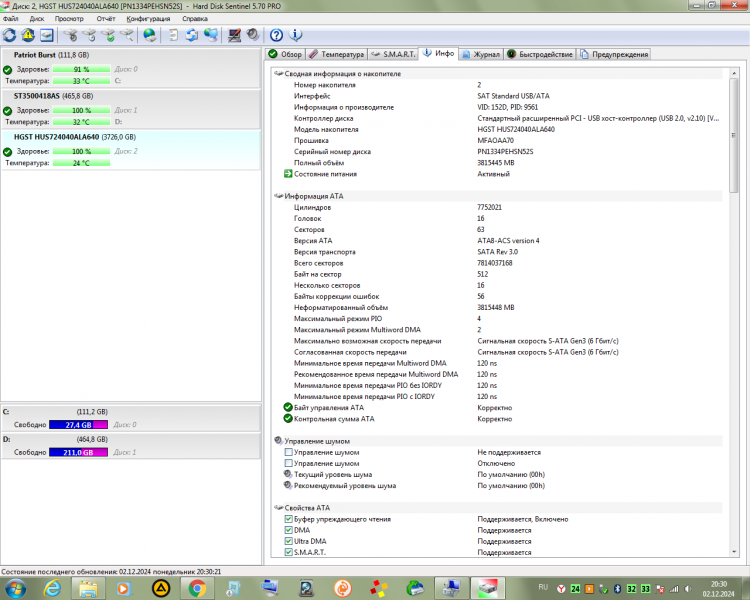Open the Диск menu
The image size is (750, 600).
[37, 19]
